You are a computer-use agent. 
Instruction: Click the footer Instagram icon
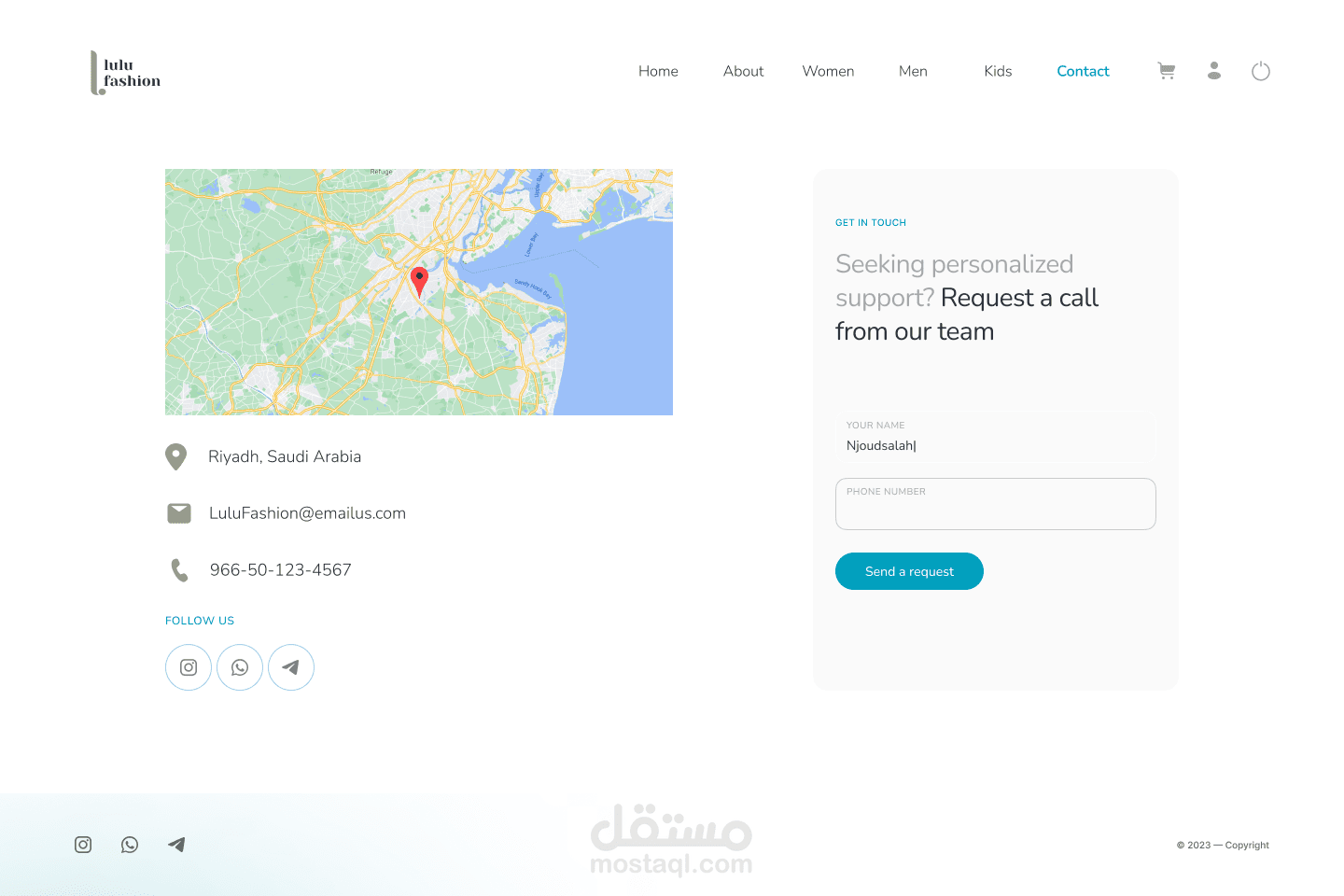tap(83, 845)
